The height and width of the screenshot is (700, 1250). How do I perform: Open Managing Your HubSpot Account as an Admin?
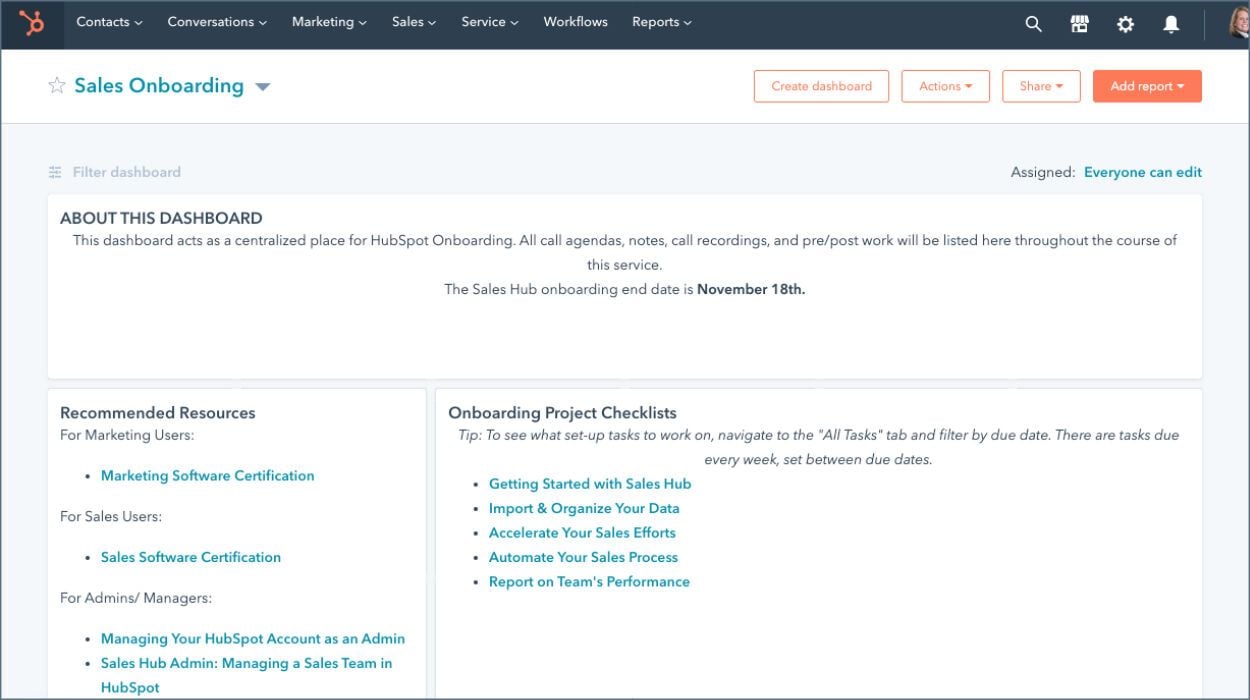pyautogui.click(x=253, y=638)
